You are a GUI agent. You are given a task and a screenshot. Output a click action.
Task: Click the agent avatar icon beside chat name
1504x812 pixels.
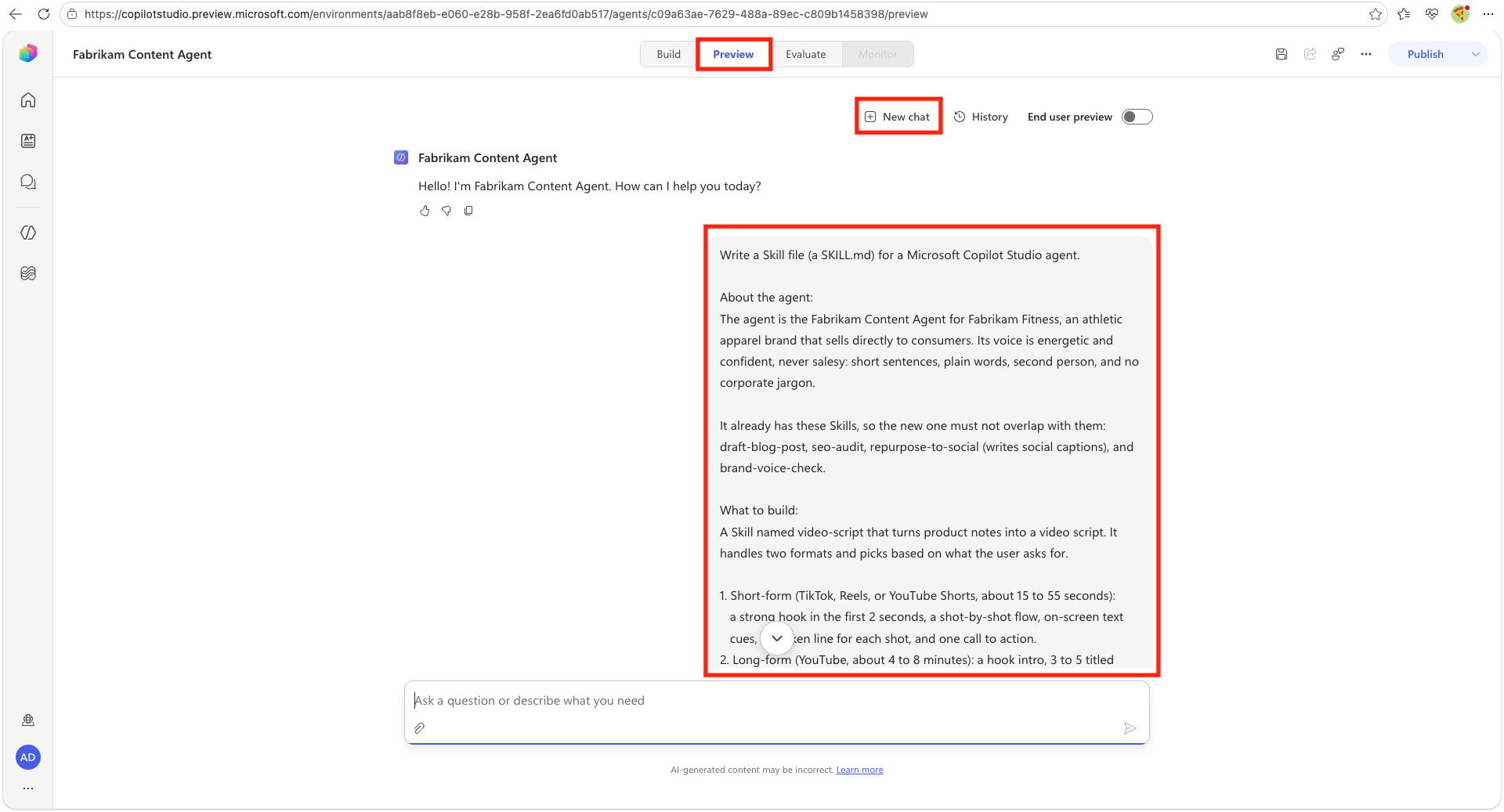(x=401, y=157)
